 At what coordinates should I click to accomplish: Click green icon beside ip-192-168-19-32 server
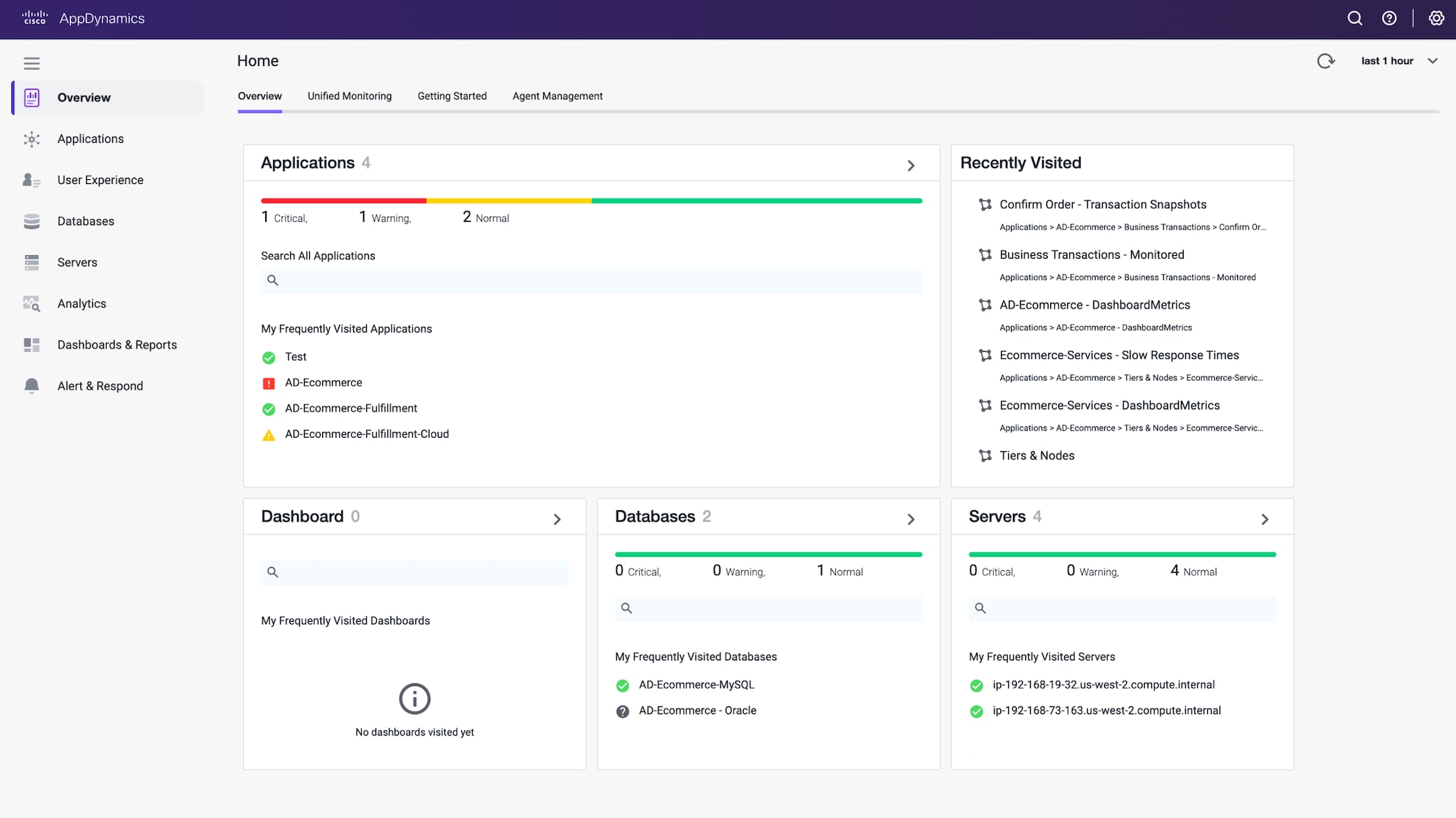tap(977, 686)
